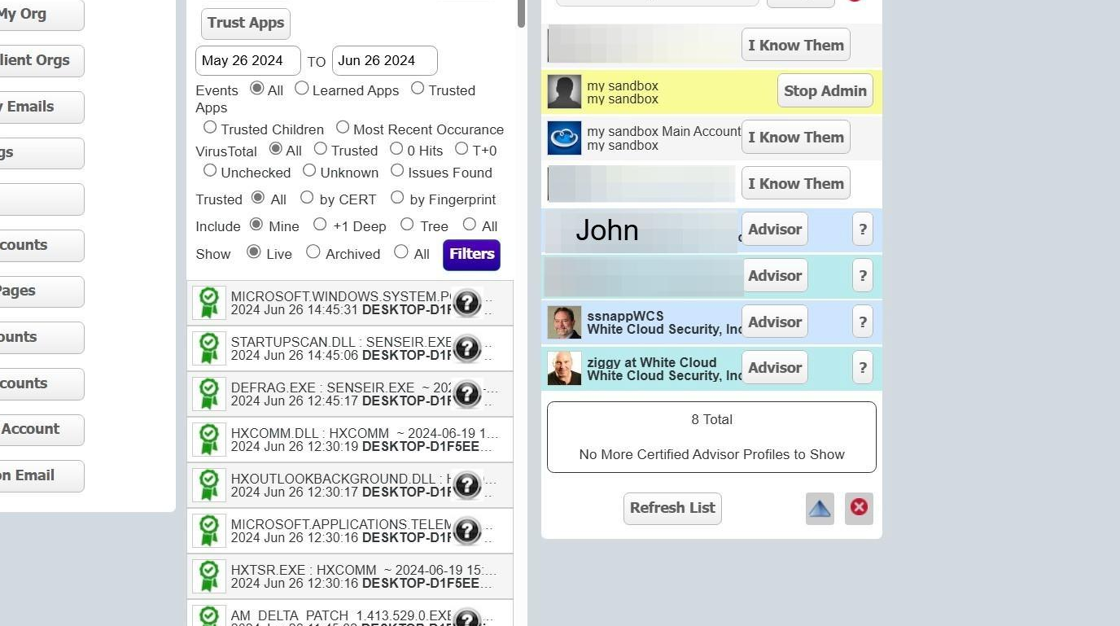1120x626 pixels.
Task: Click ssnappWCS's profile photo
Action: pyautogui.click(x=564, y=322)
